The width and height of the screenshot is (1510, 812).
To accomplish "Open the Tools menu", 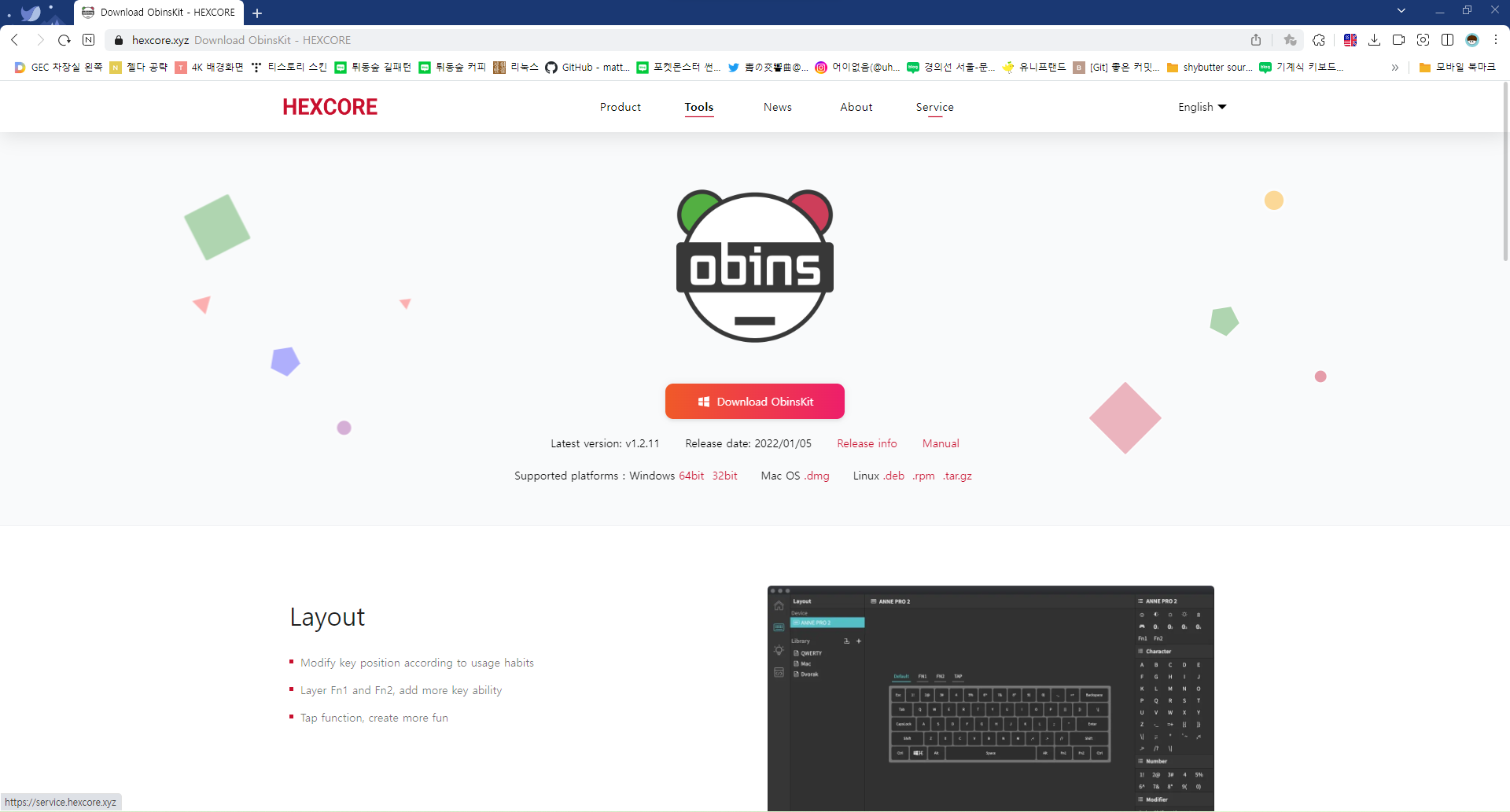I will coord(699,107).
